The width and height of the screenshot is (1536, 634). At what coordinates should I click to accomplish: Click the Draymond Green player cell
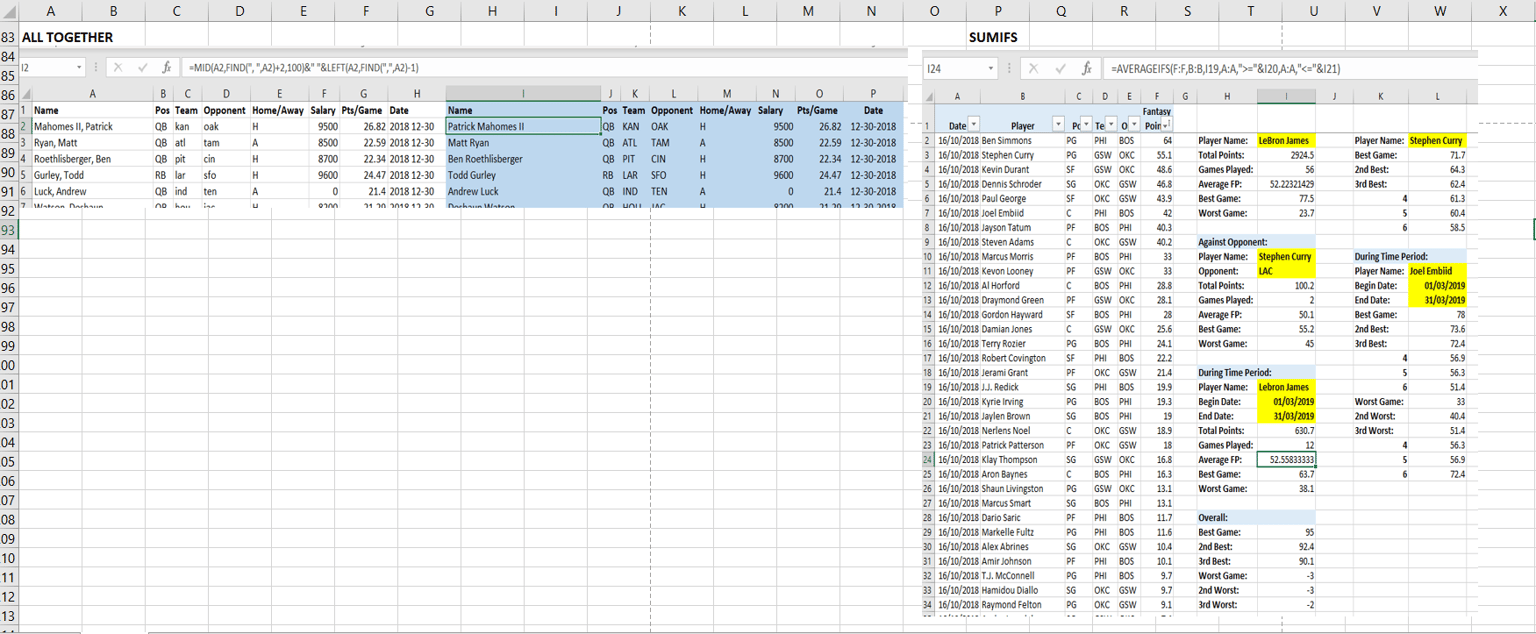pyautogui.click(x=1024, y=300)
